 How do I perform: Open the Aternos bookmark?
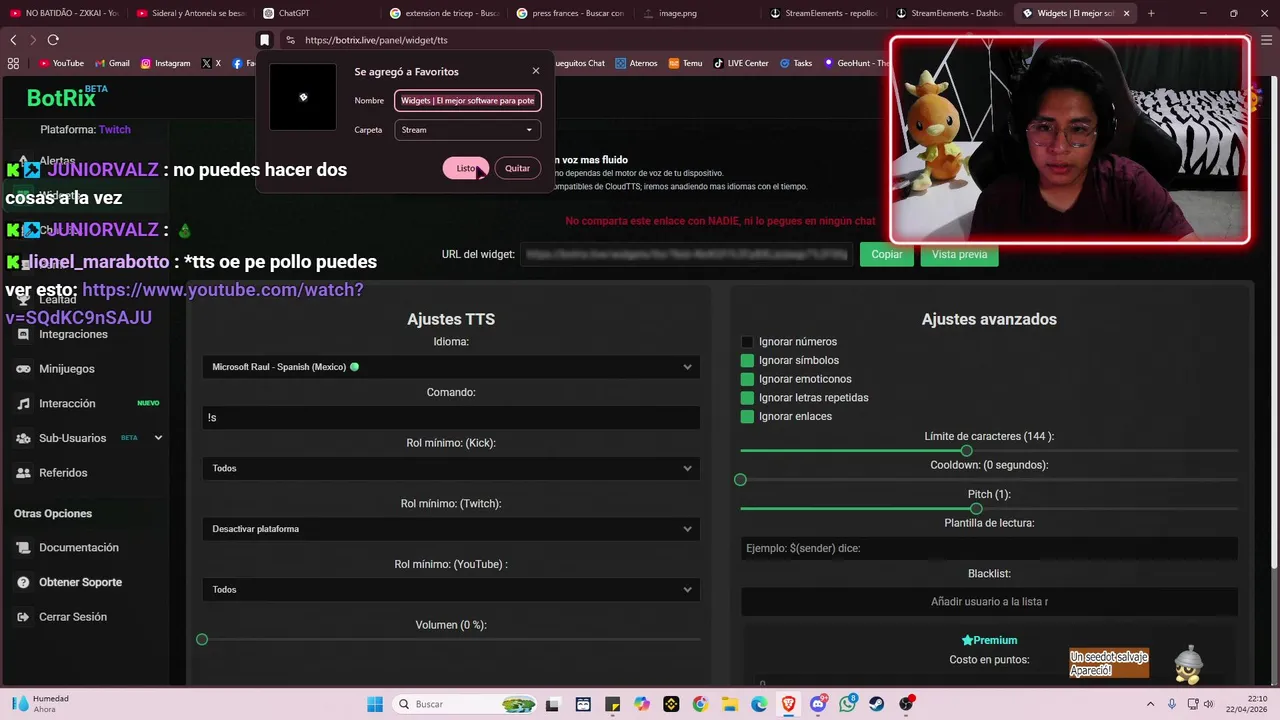636,63
